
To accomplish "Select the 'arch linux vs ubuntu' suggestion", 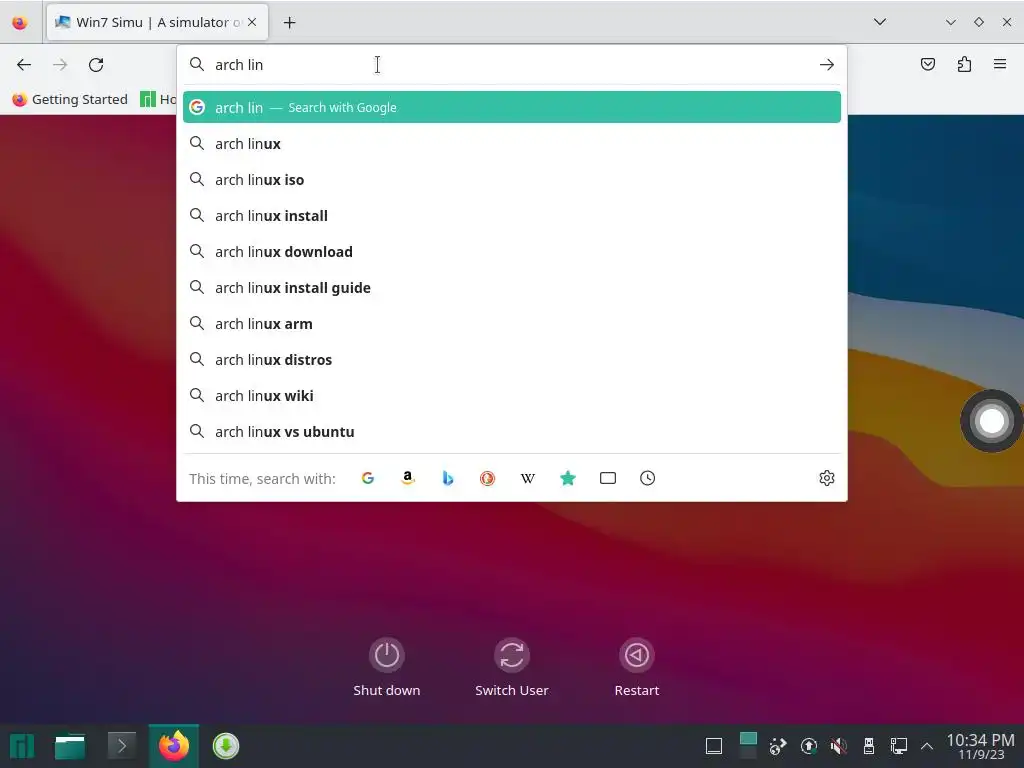I will click(x=511, y=432).
